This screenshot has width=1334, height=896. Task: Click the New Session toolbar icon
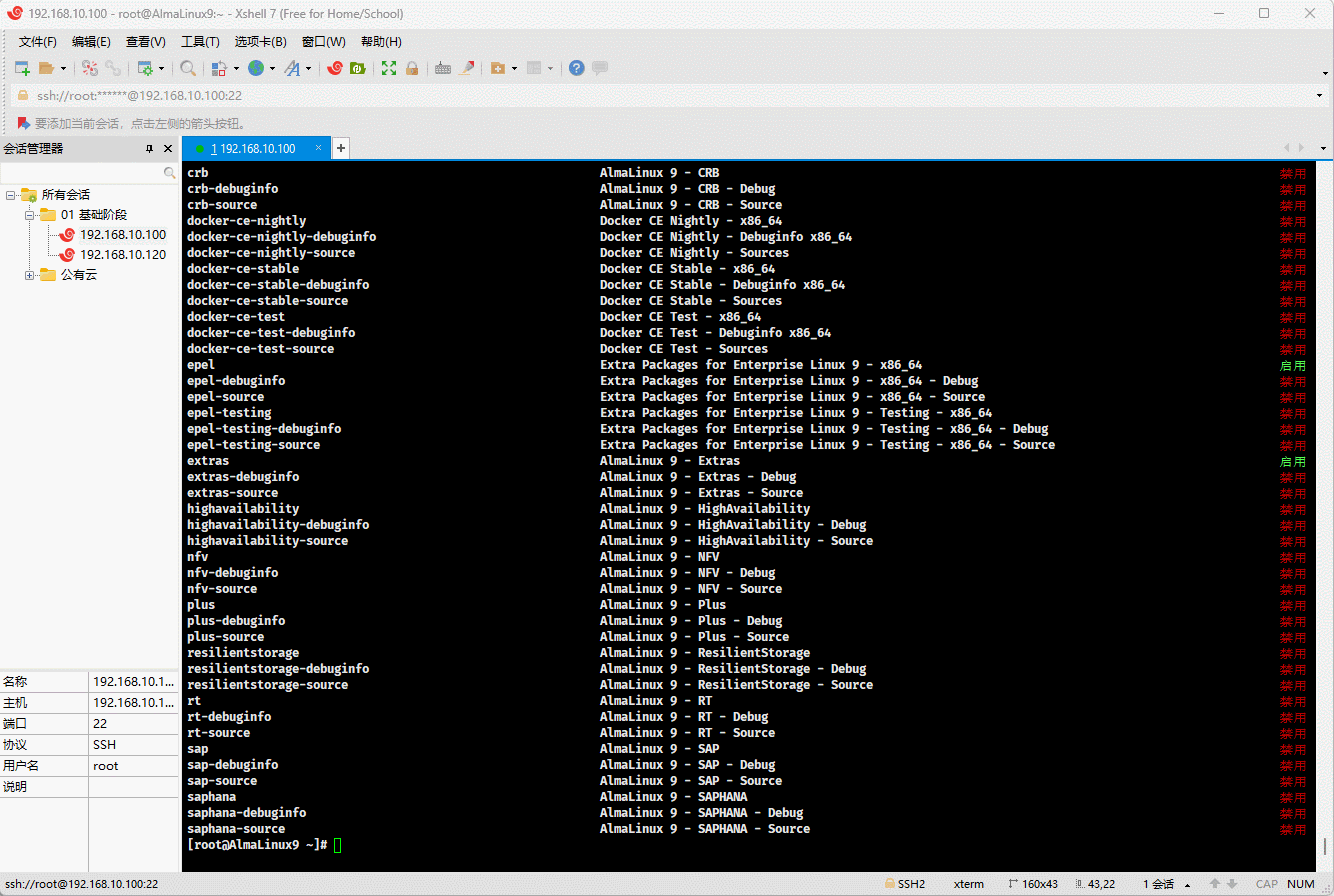coord(22,68)
